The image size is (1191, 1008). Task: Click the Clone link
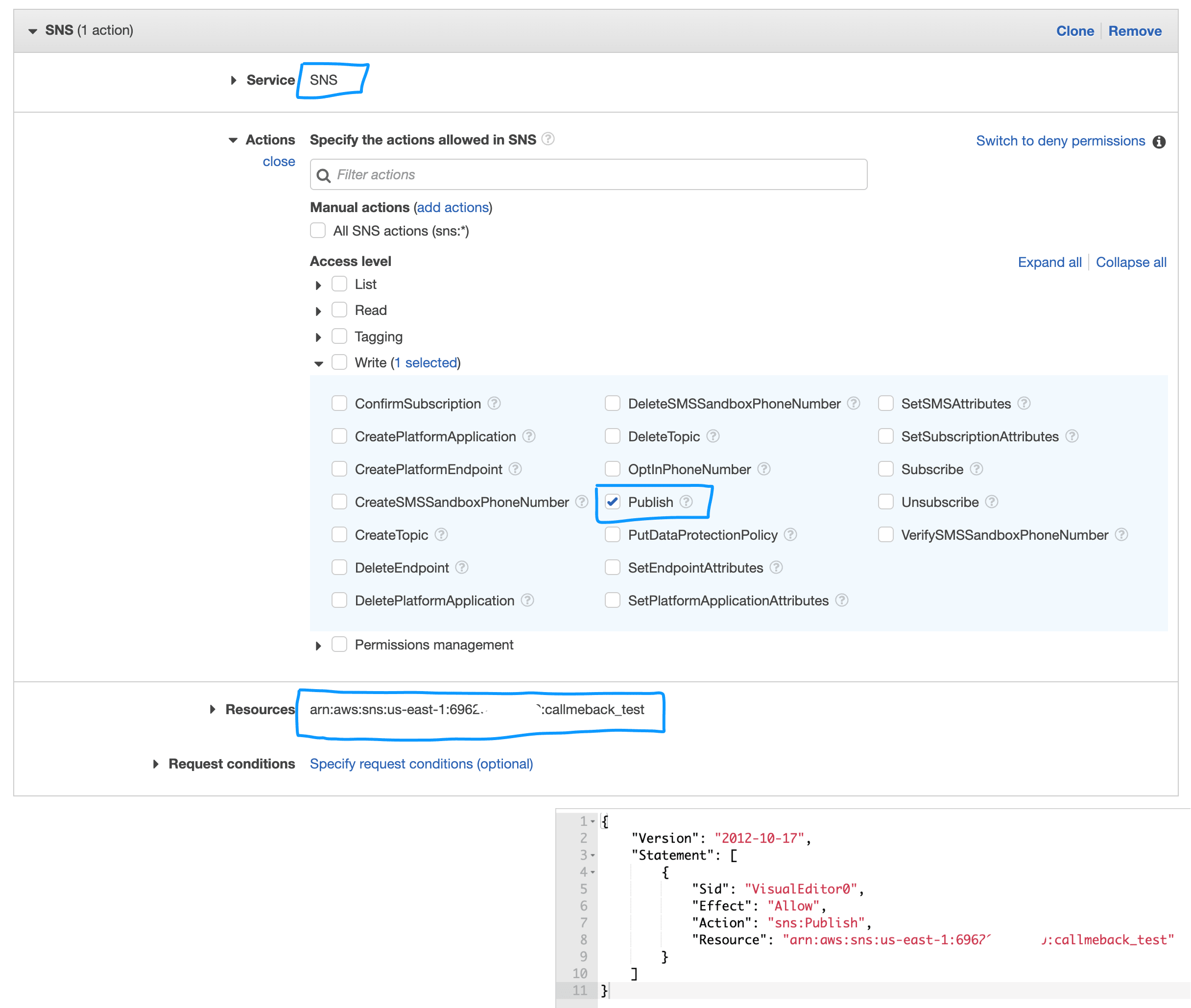point(1074,31)
